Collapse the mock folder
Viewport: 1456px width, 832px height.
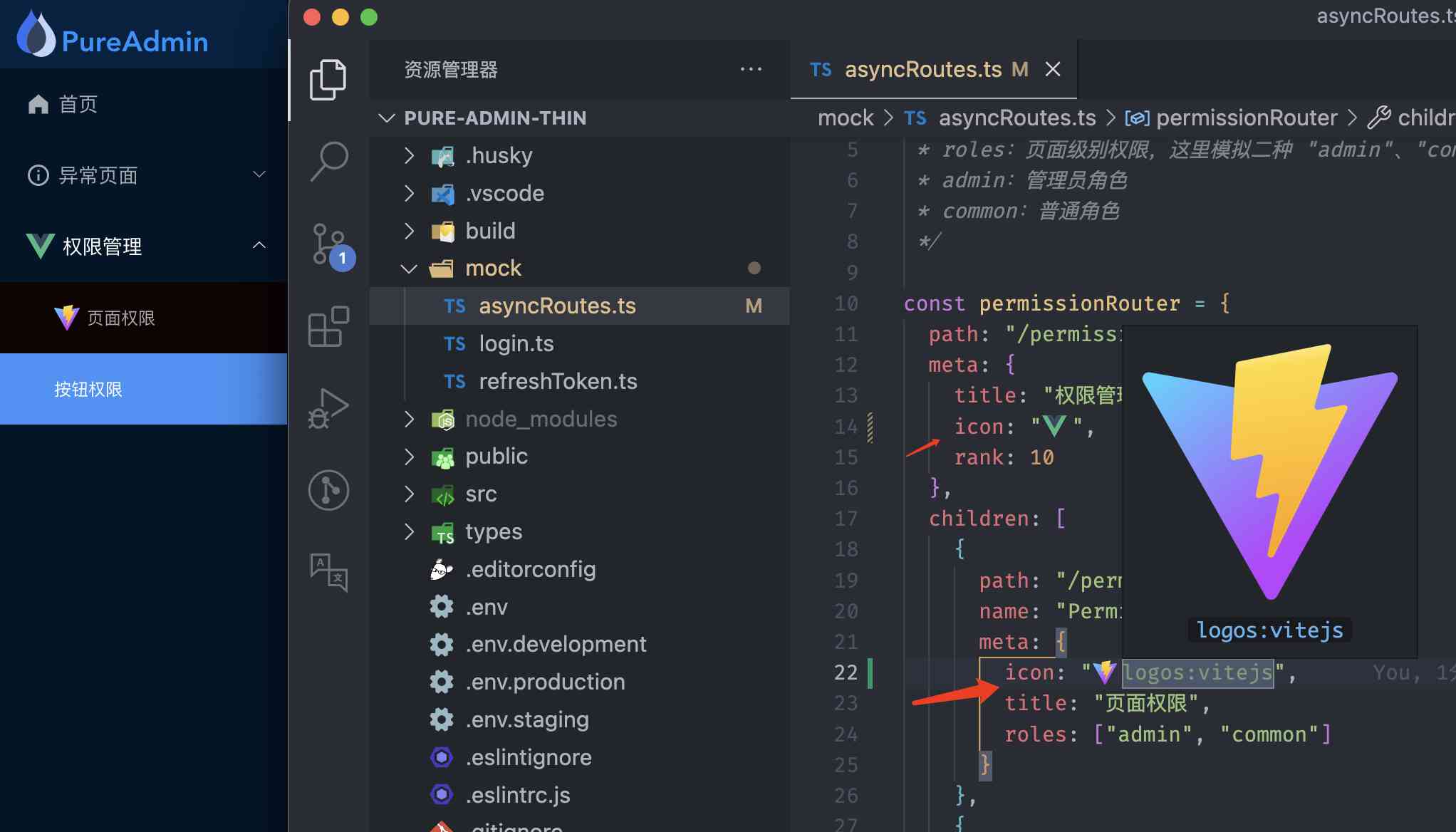tap(409, 269)
